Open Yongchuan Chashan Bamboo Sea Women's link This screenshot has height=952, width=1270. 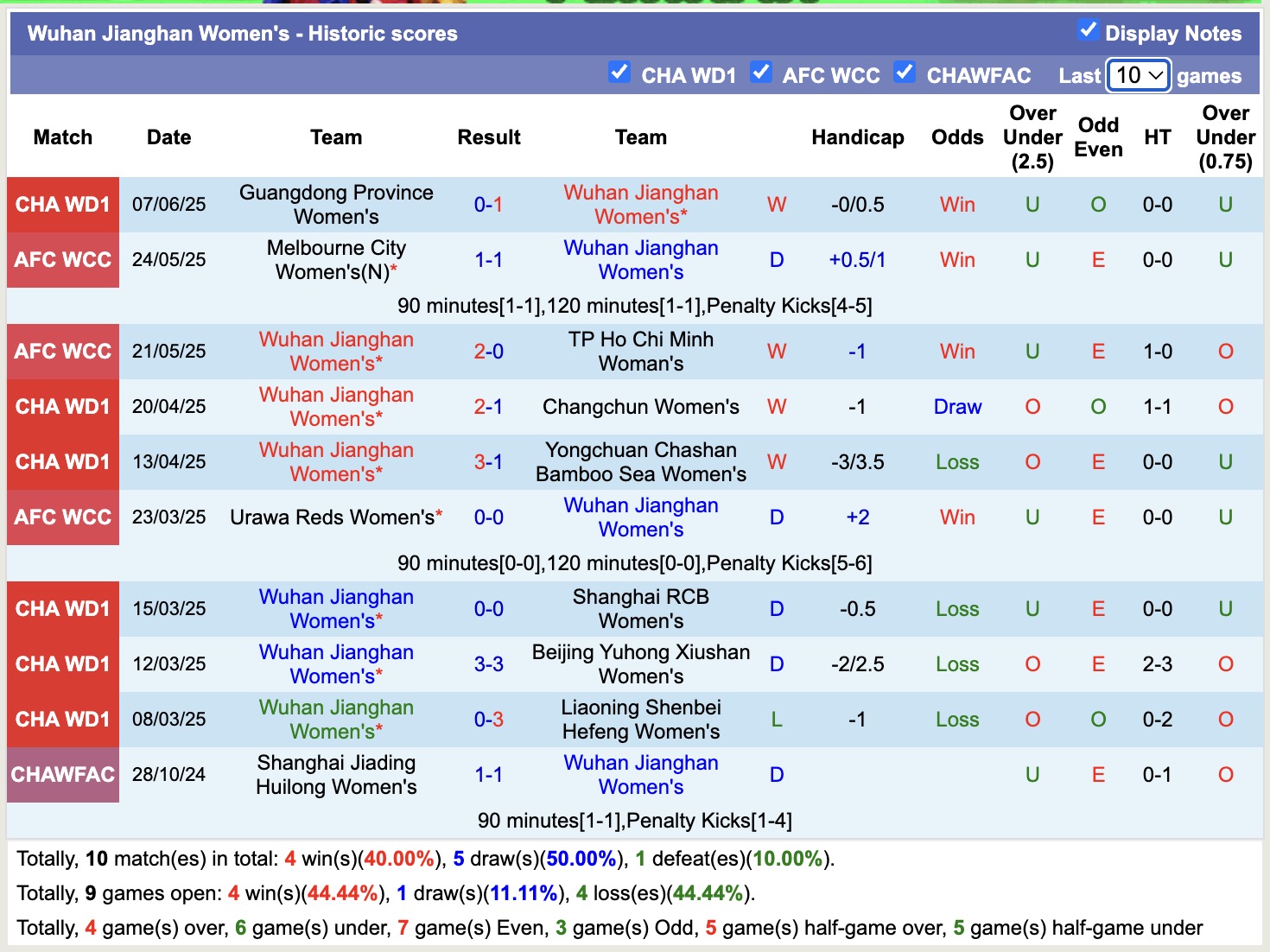point(640,462)
